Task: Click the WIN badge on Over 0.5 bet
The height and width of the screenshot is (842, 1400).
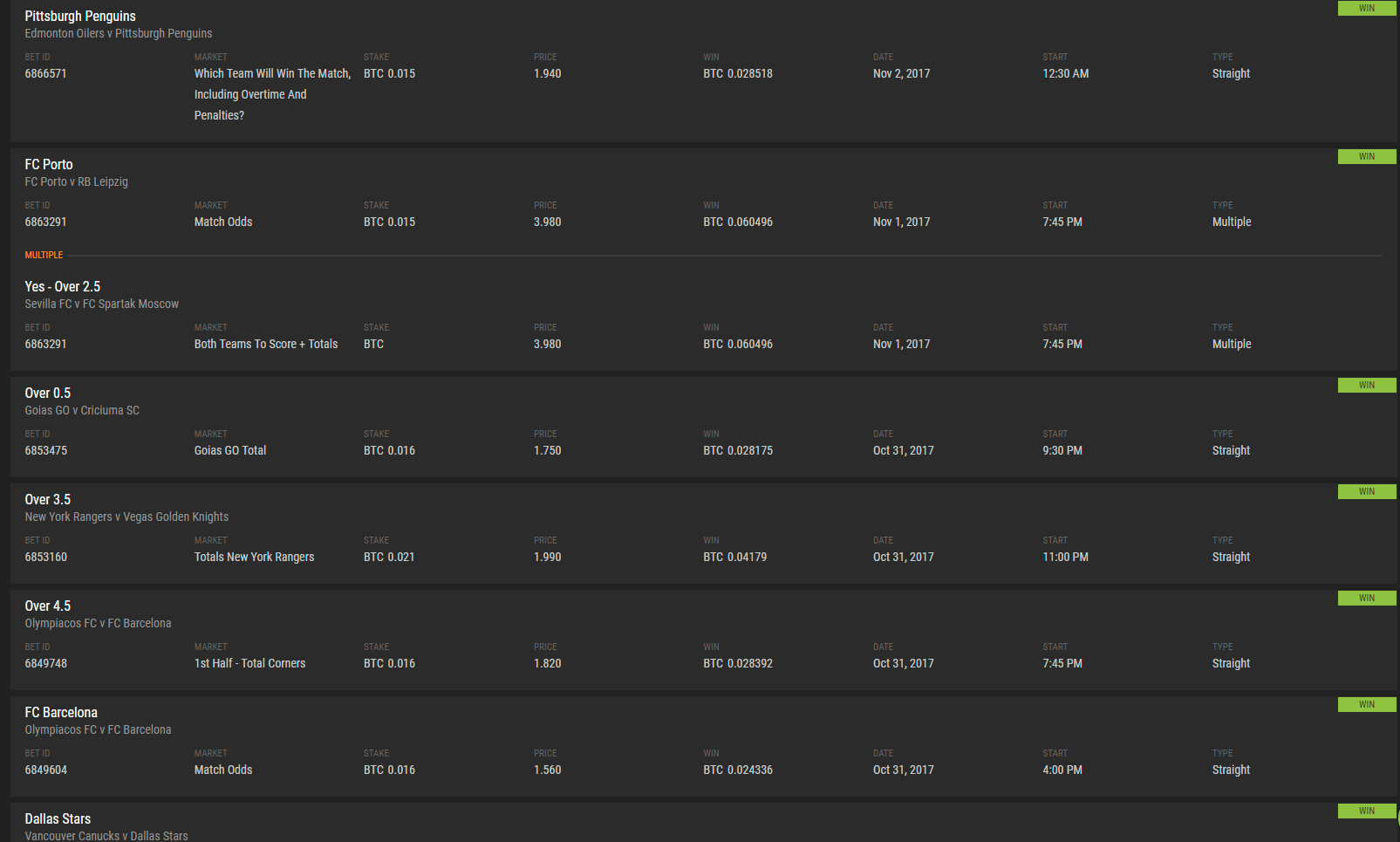Action: pos(1366,385)
